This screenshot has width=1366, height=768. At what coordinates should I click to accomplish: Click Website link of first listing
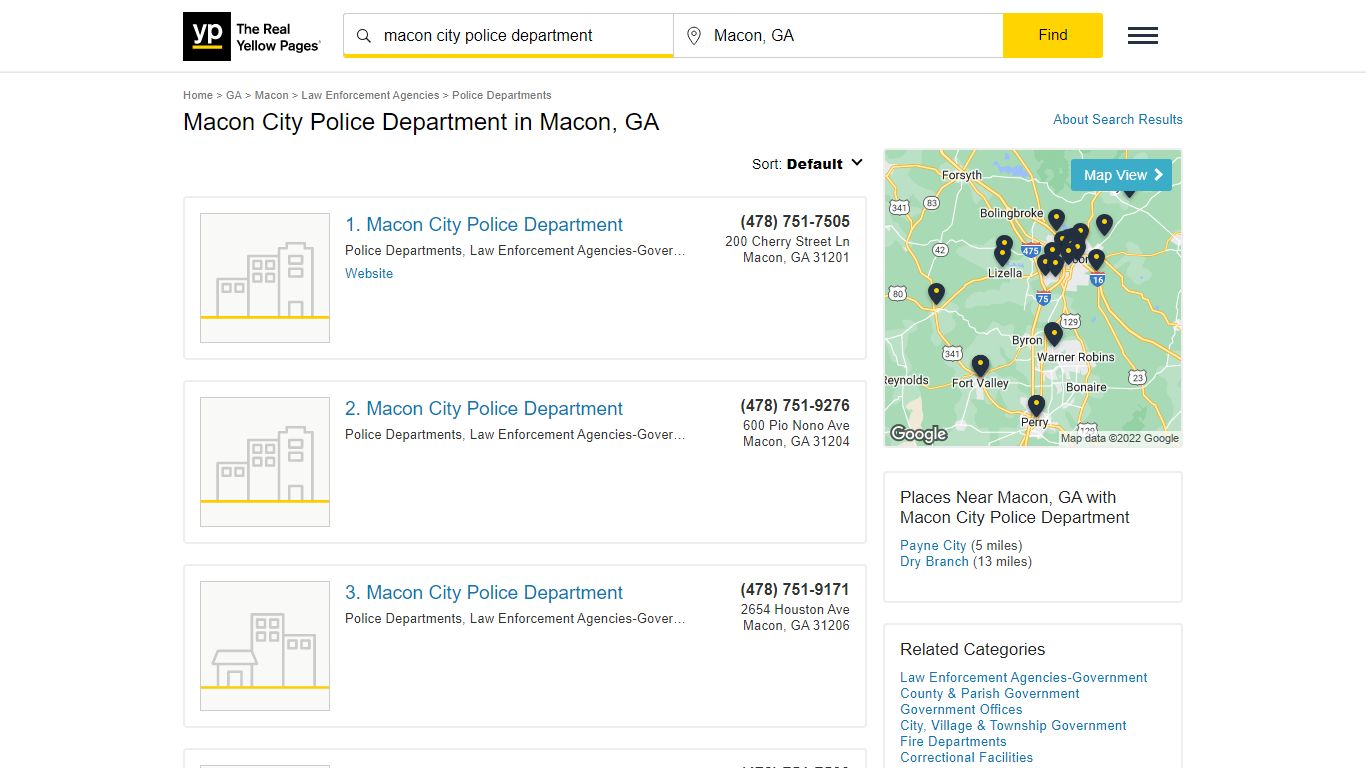[x=369, y=273]
